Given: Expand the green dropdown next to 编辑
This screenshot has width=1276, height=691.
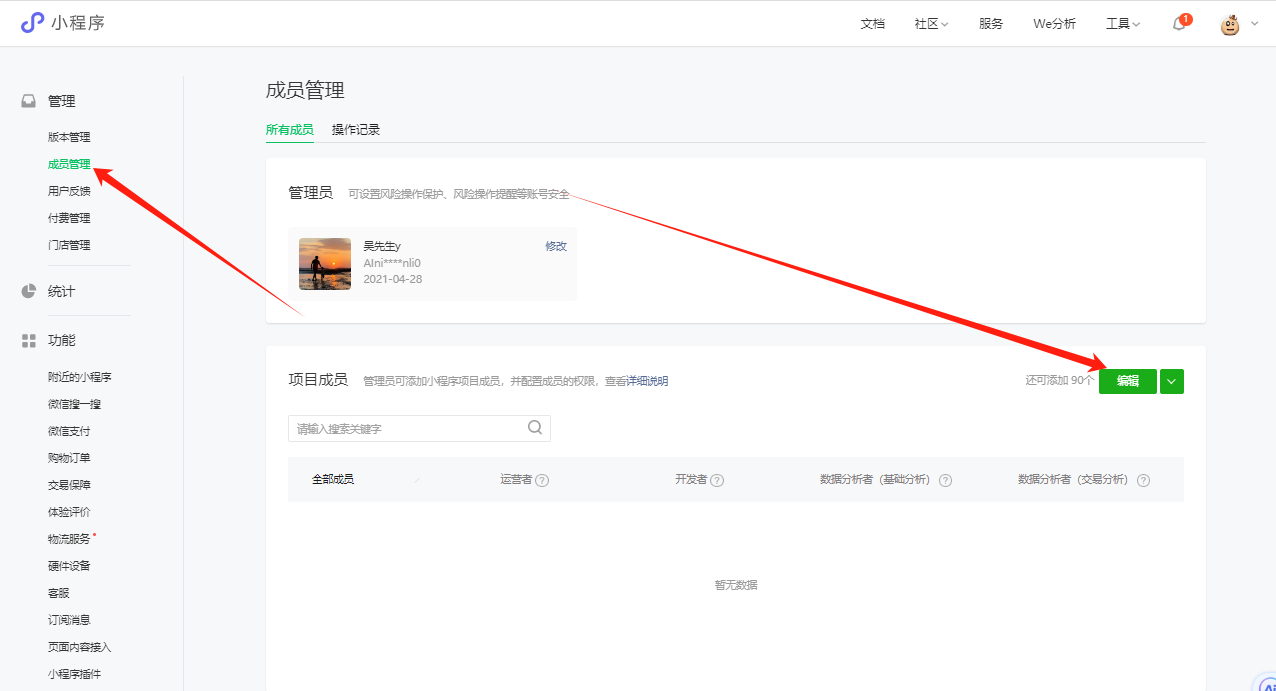Looking at the screenshot, I should point(1172,381).
